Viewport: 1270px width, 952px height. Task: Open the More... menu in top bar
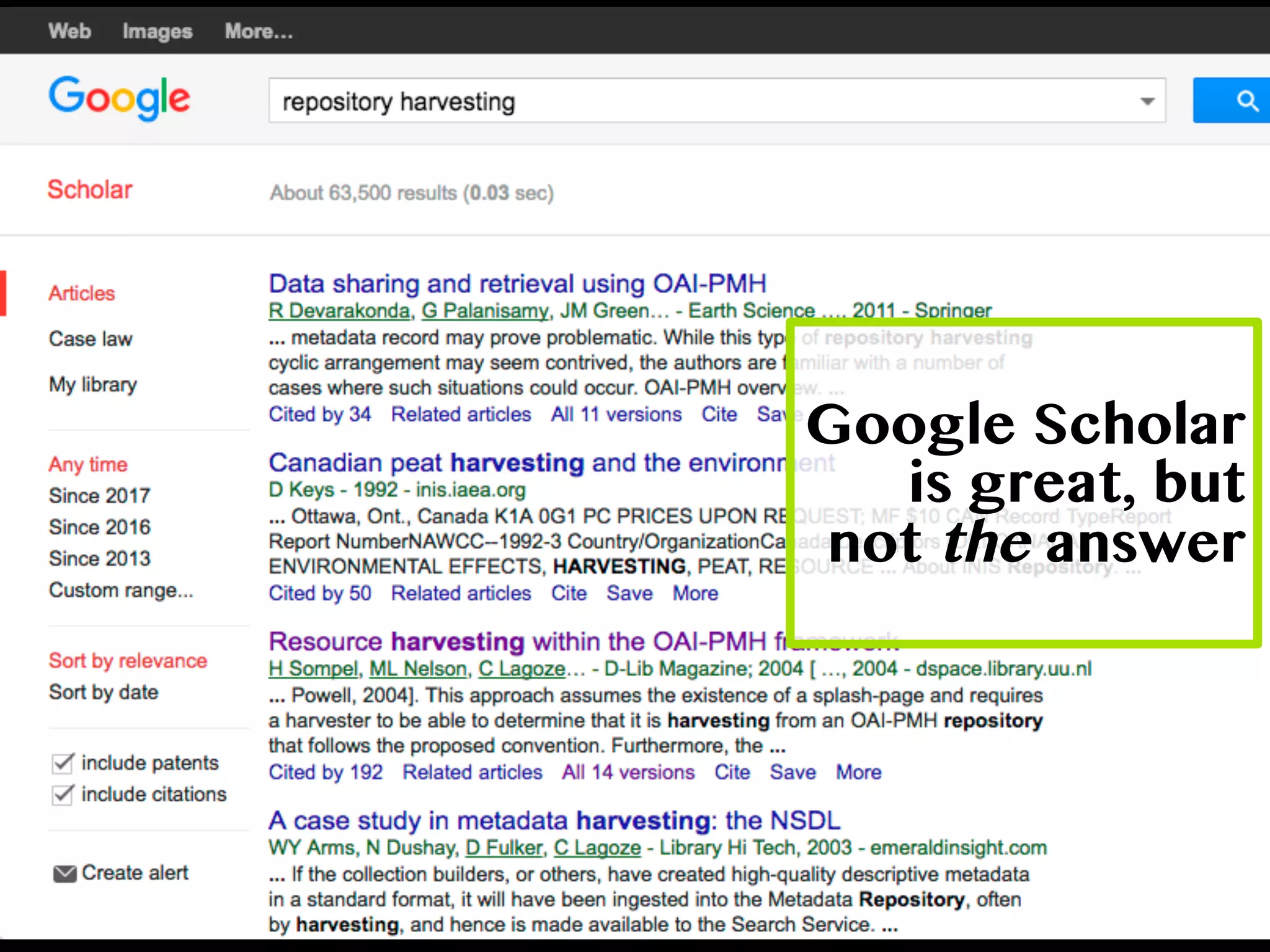tap(259, 31)
